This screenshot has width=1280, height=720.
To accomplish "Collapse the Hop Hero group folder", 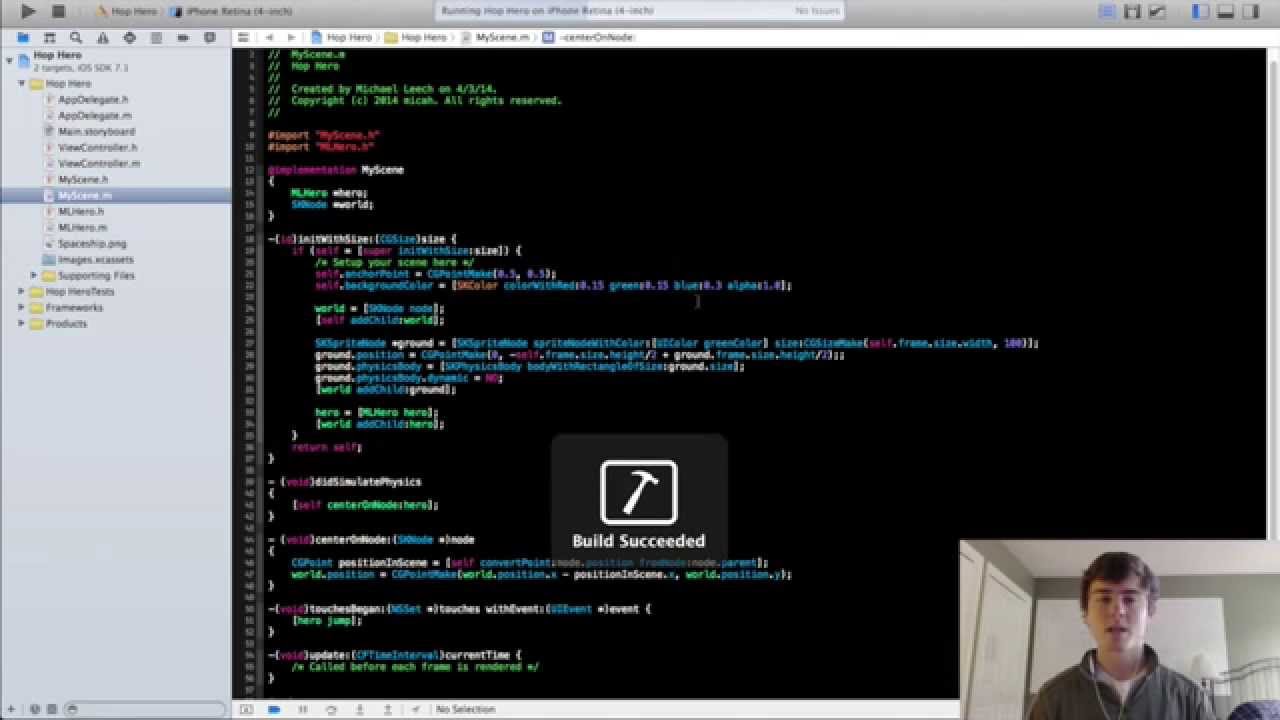I will (x=22, y=84).
